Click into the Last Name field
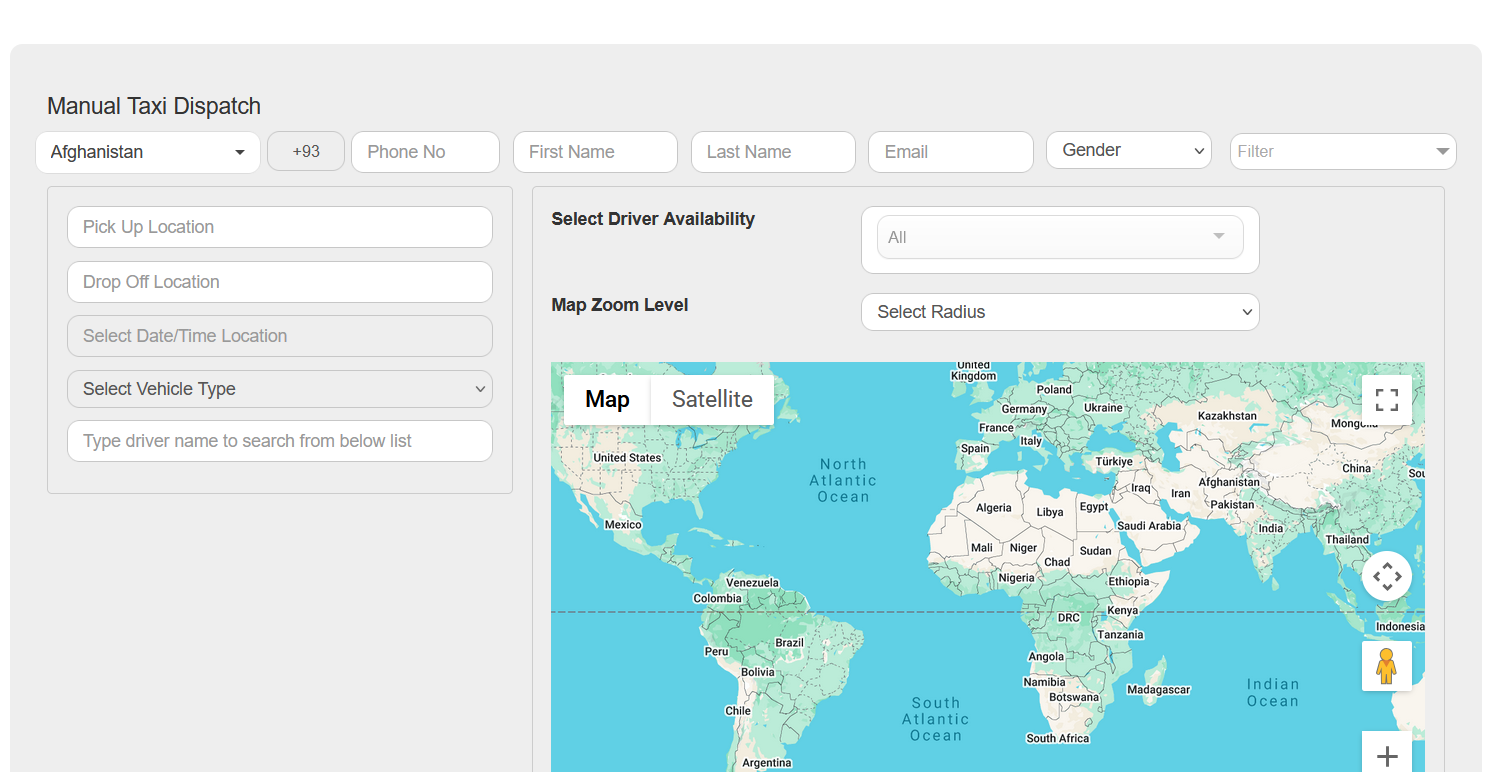Image resolution: width=1506 pixels, height=772 pixels. coord(773,152)
